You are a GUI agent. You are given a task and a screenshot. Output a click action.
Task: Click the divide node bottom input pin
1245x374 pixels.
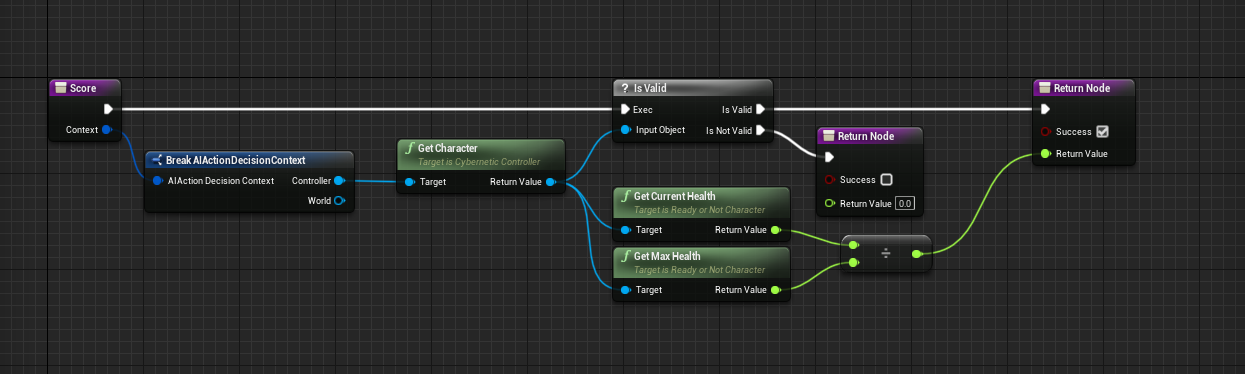[x=853, y=263]
